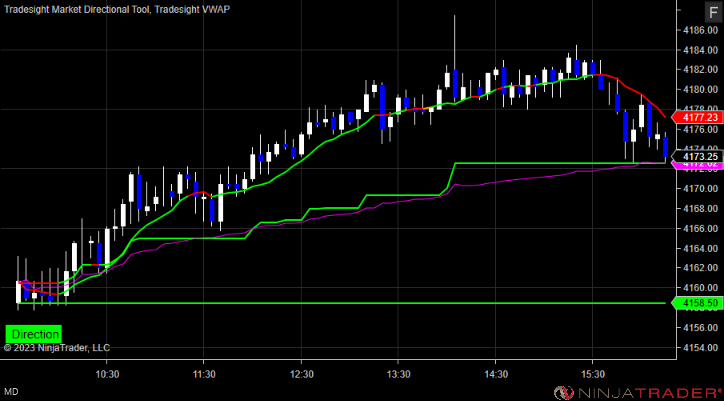
Task: Click the 4166.00 price axis label
Action: (700, 228)
